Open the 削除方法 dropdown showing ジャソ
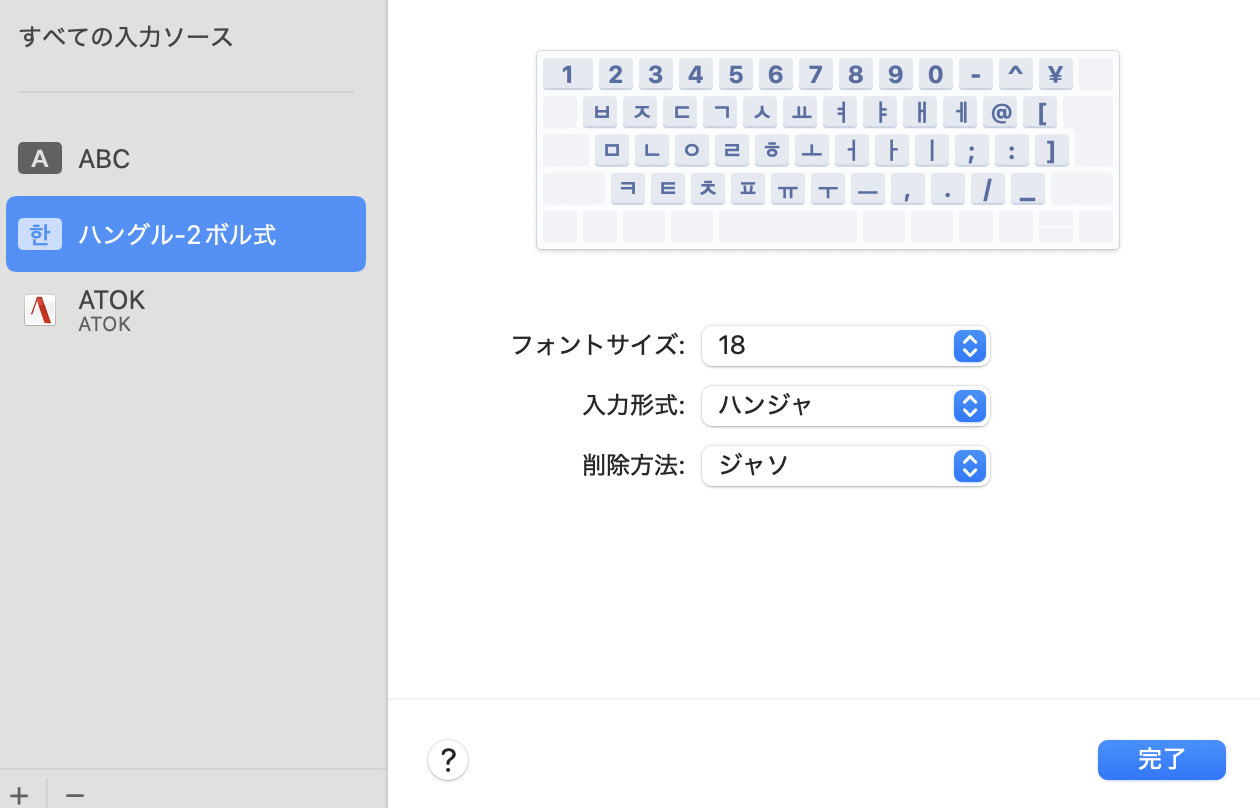1260x808 pixels. (846, 466)
